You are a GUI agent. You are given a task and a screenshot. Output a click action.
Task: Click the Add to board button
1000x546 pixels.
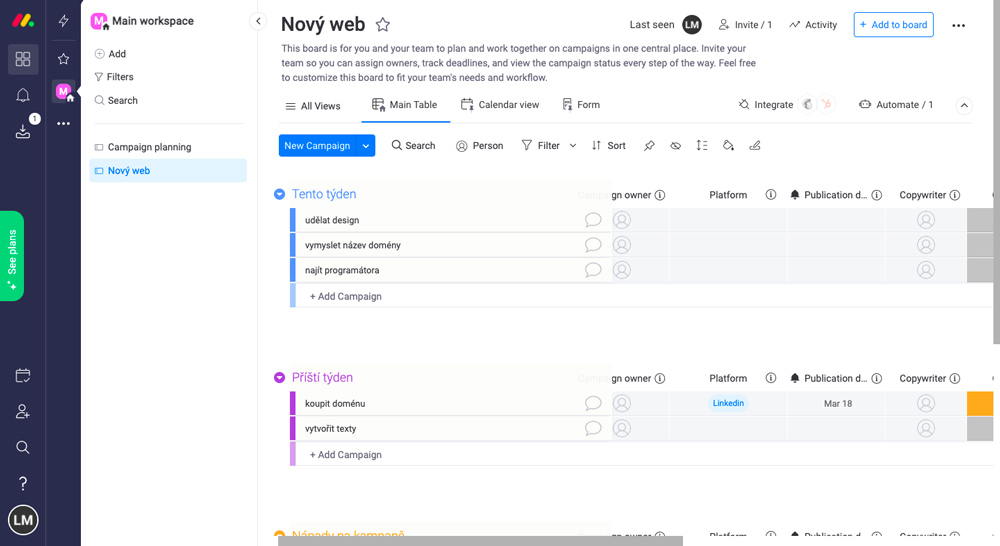[893, 25]
